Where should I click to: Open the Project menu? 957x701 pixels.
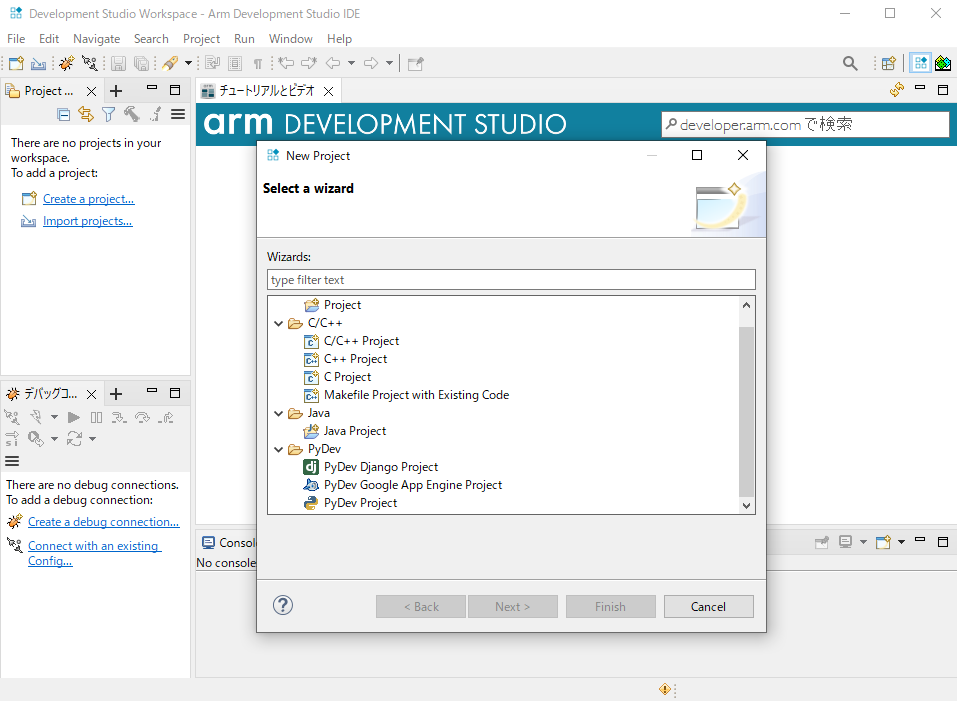201,38
